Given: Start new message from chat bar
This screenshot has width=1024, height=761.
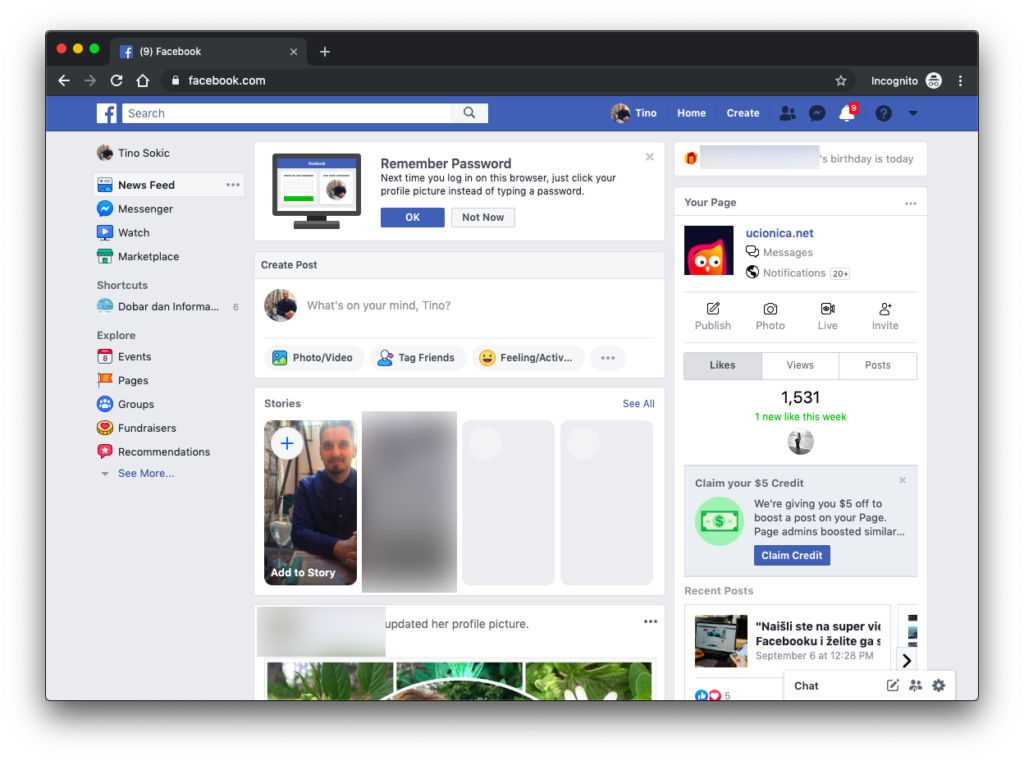Looking at the screenshot, I should tap(893, 686).
